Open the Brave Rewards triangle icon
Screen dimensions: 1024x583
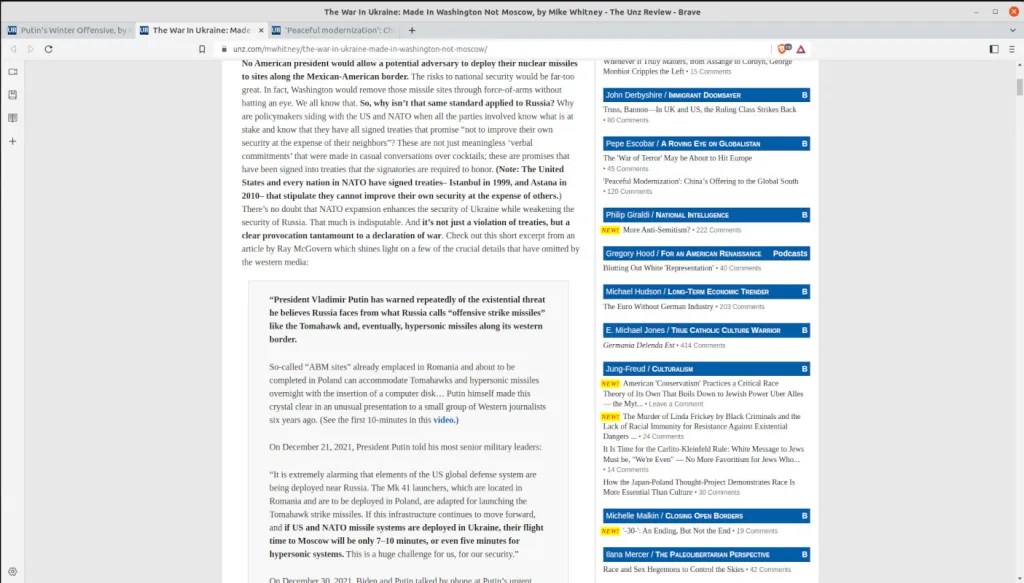(x=801, y=49)
